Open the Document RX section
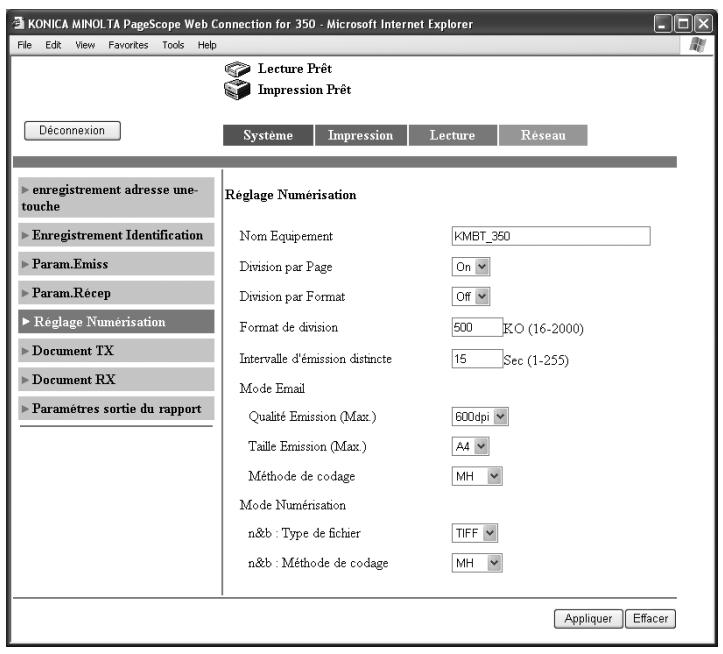723x654 pixels. [x=116, y=379]
